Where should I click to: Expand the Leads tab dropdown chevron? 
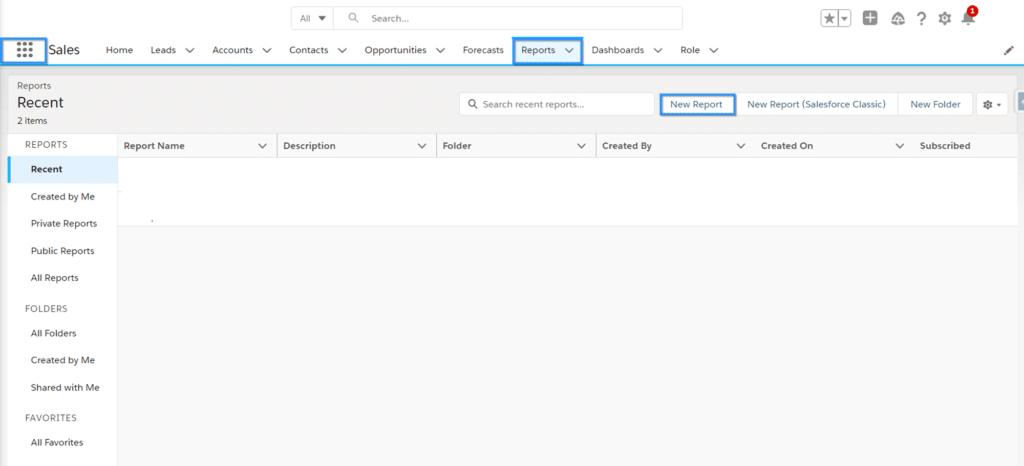pos(190,50)
